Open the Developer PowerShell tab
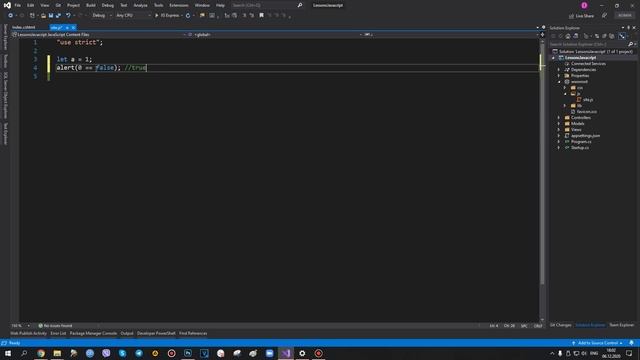The width and height of the screenshot is (640, 360). point(156,333)
